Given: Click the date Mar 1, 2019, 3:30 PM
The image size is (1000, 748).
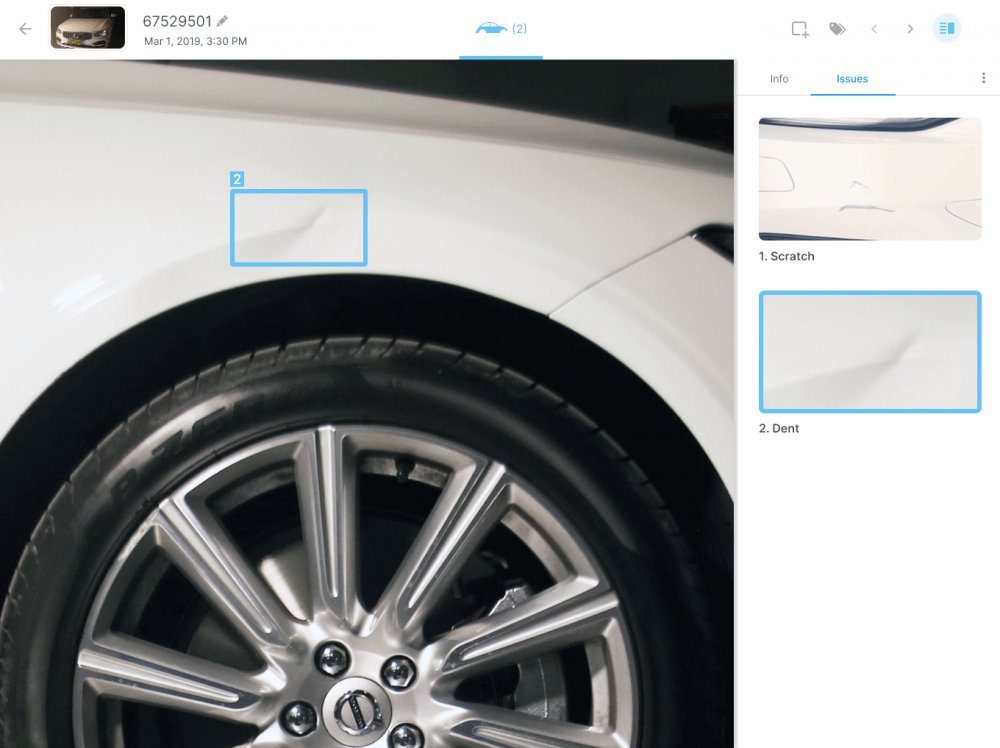Looking at the screenshot, I should click(195, 41).
